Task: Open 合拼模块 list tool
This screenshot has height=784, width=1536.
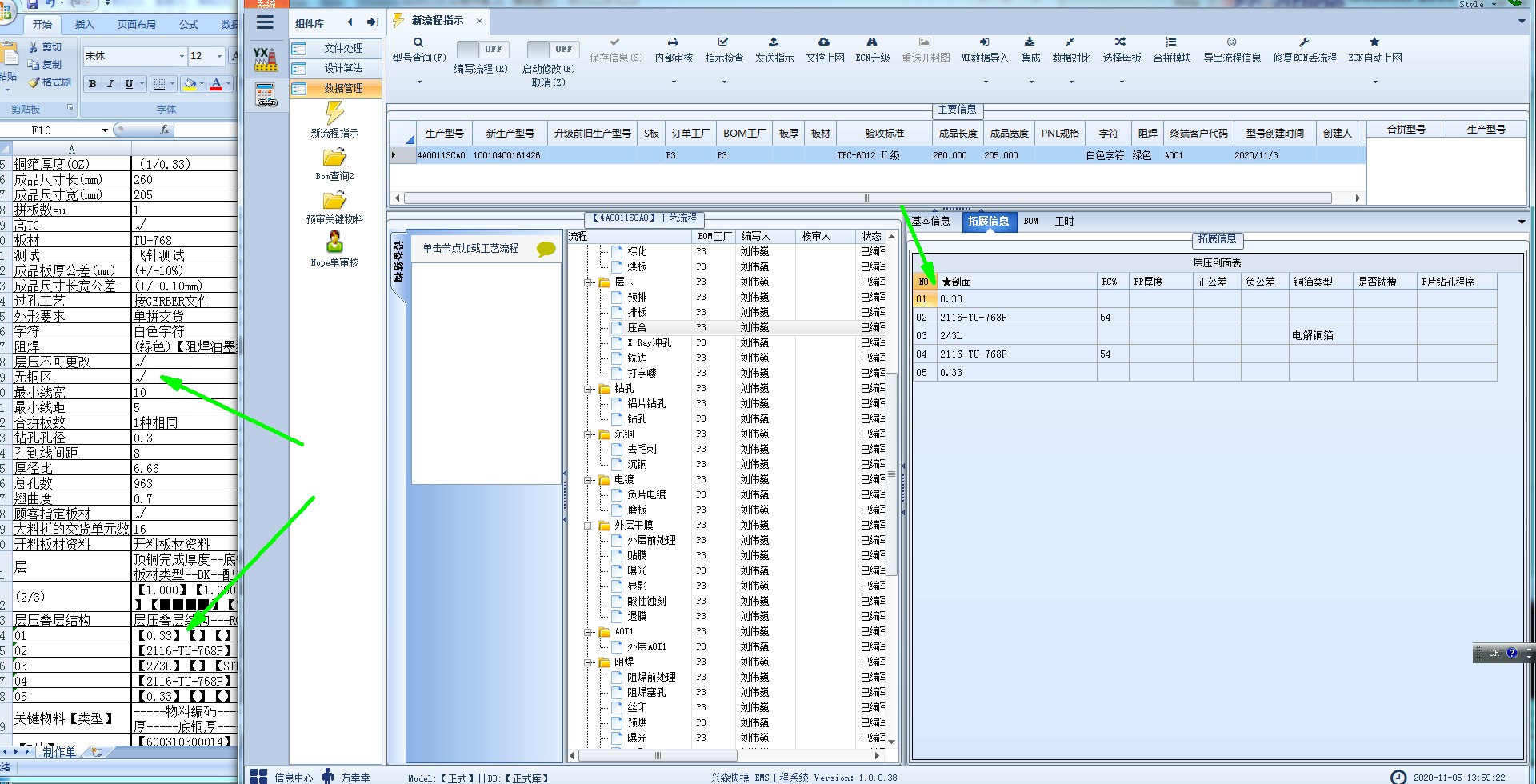Action: 1171,42
